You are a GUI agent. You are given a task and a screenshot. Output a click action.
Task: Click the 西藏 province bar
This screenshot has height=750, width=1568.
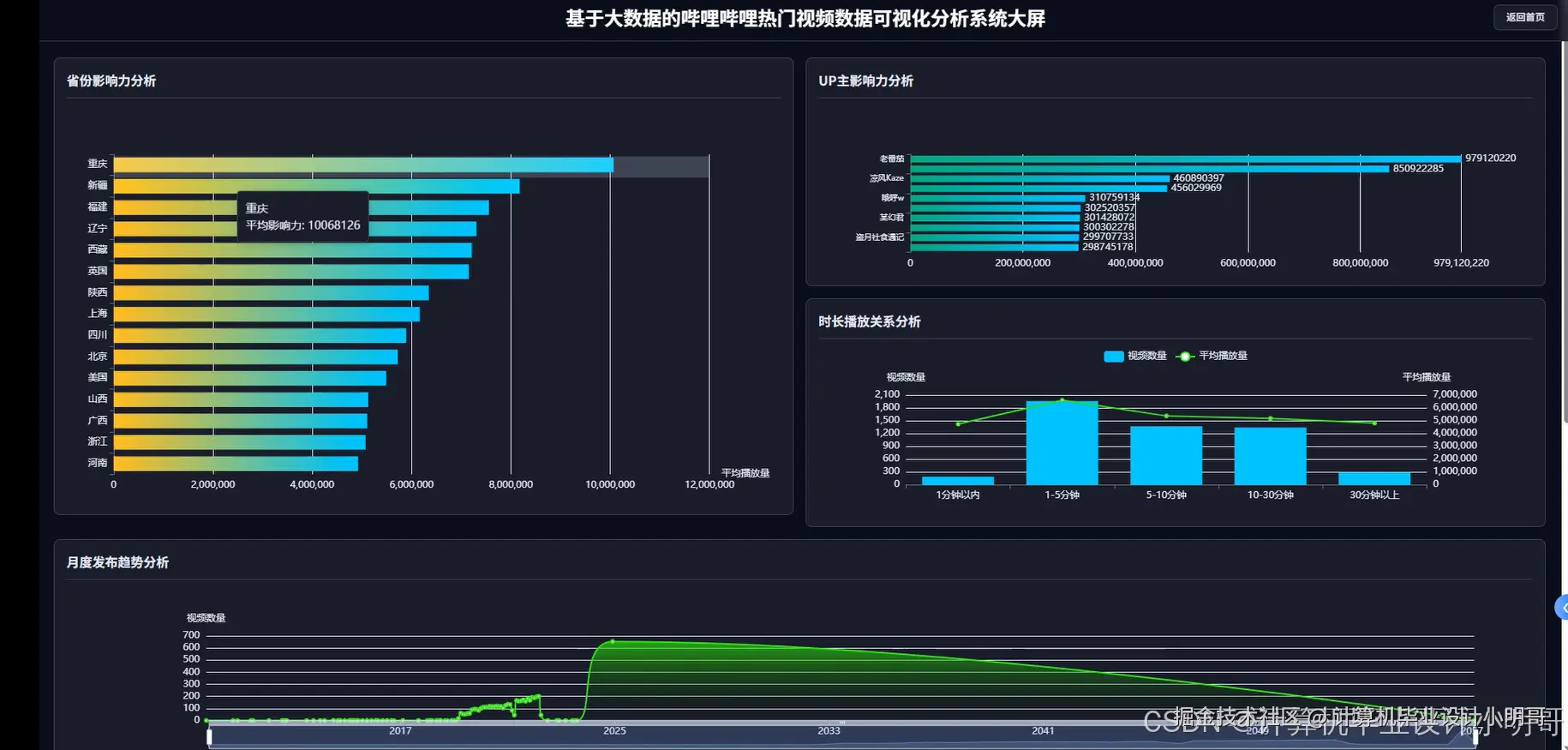coord(292,250)
